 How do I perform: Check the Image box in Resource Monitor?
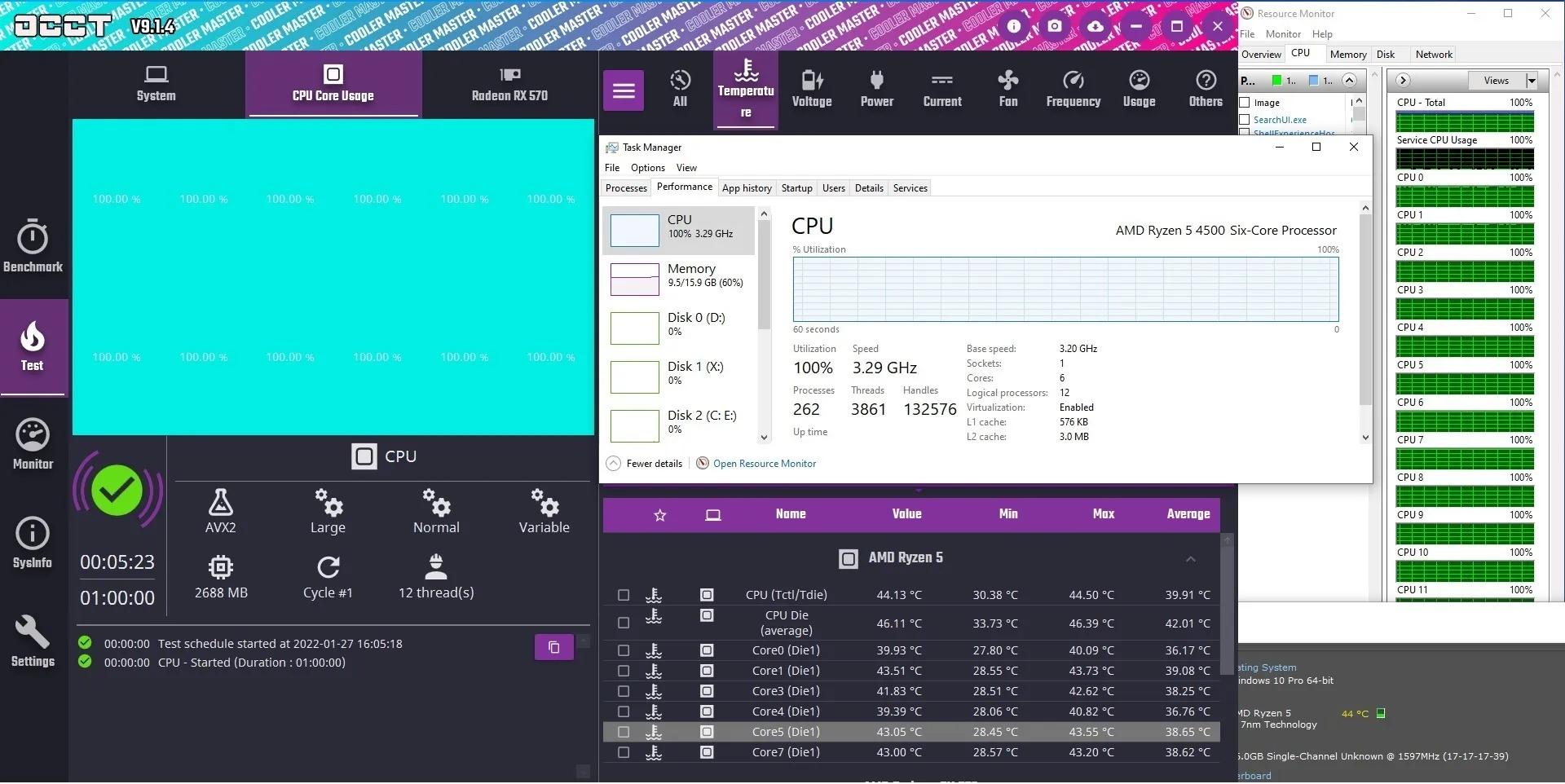(1245, 103)
